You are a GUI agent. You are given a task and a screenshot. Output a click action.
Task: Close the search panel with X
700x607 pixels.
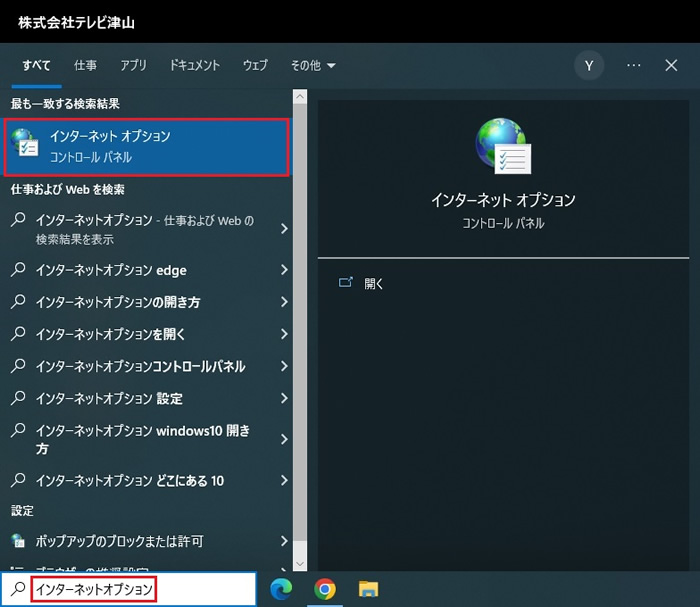click(671, 66)
